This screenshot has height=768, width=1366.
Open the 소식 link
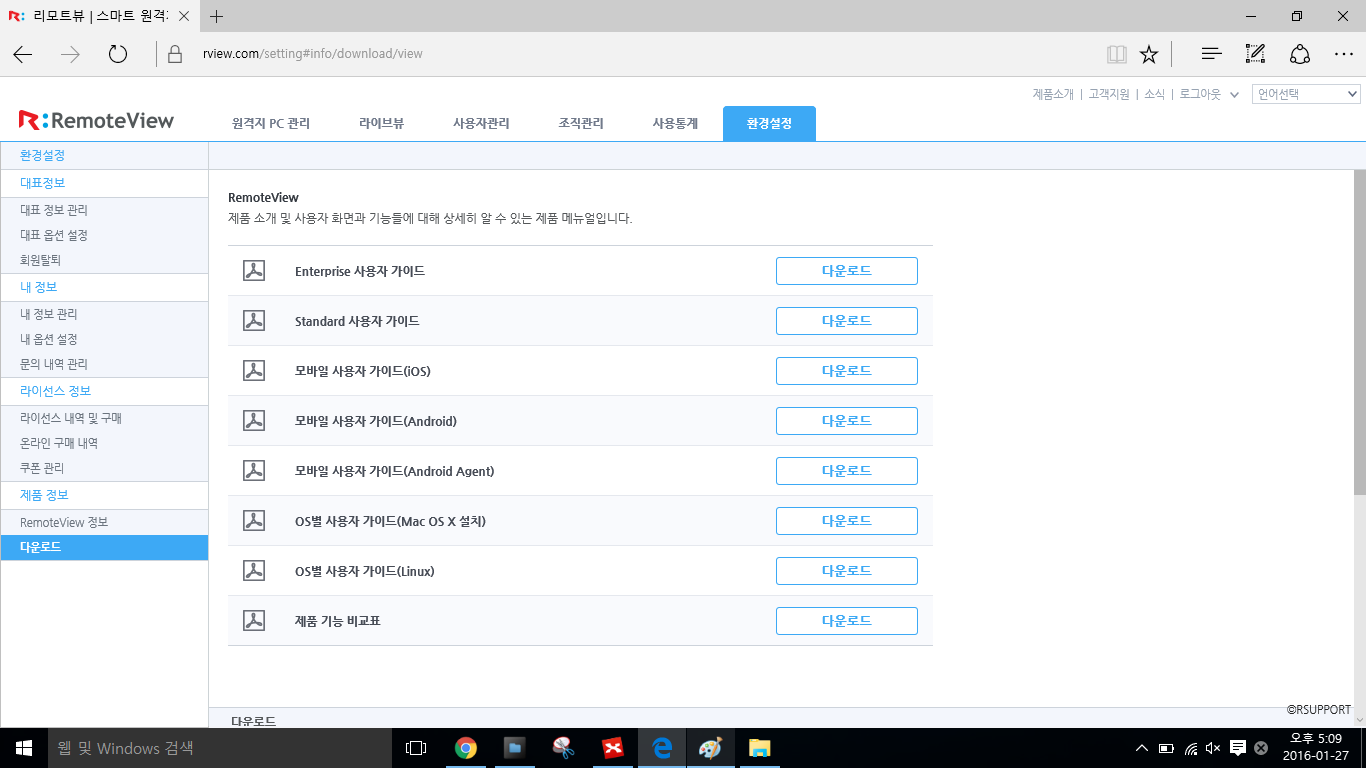click(x=1154, y=94)
